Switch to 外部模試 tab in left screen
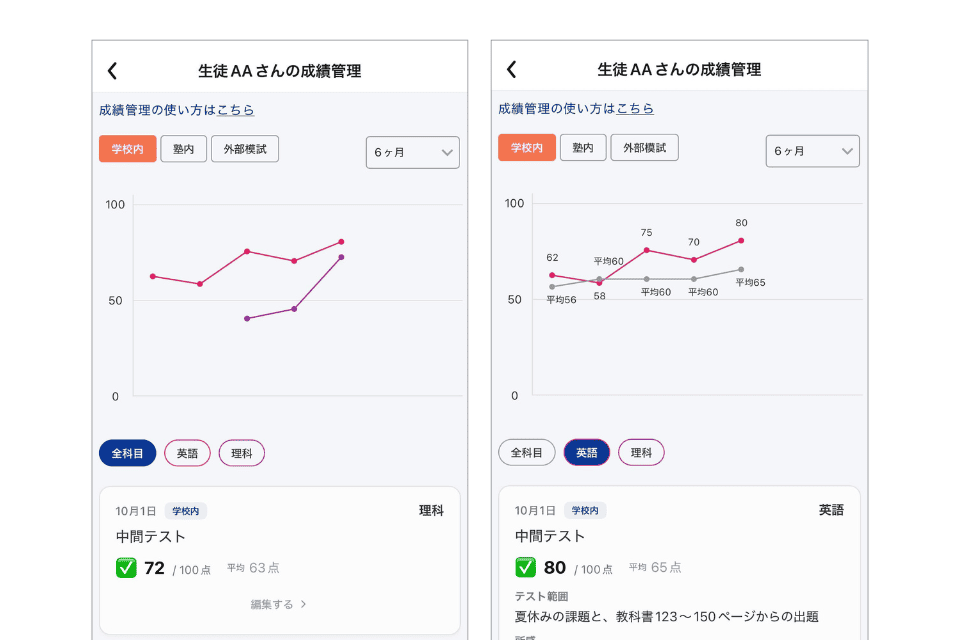960x640 pixels. [x=245, y=149]
